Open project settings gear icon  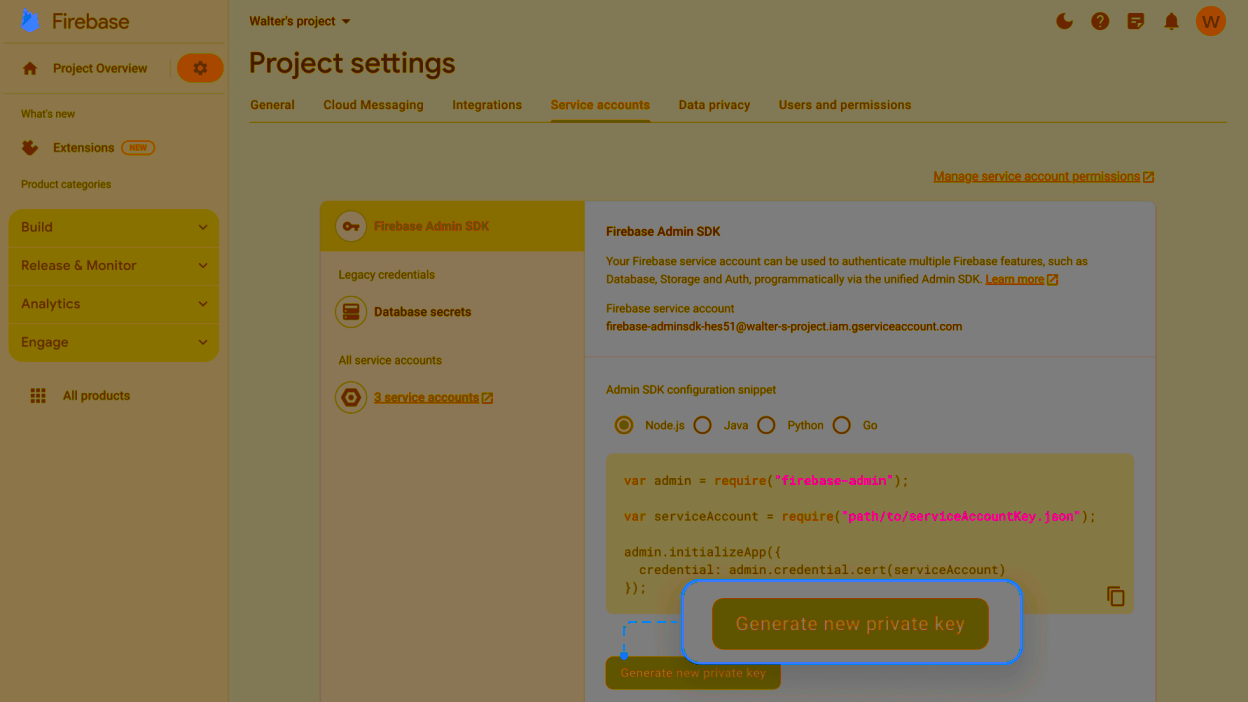(x=200, y=68)
